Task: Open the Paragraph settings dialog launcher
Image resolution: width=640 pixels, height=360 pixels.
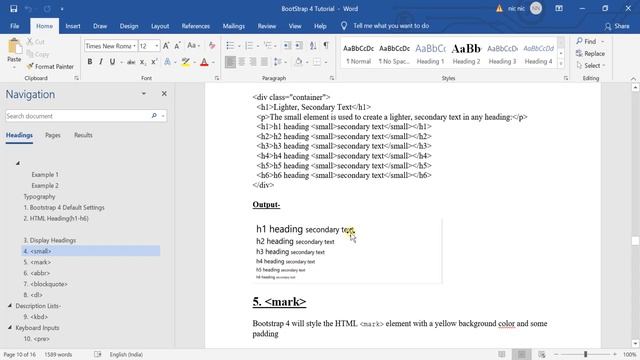Action: click(332, 78)
